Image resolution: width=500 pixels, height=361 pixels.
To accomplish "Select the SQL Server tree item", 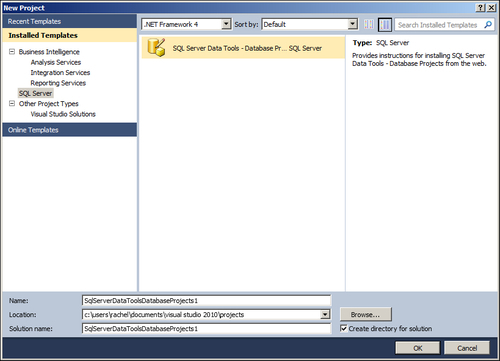I will pos(35,93).
